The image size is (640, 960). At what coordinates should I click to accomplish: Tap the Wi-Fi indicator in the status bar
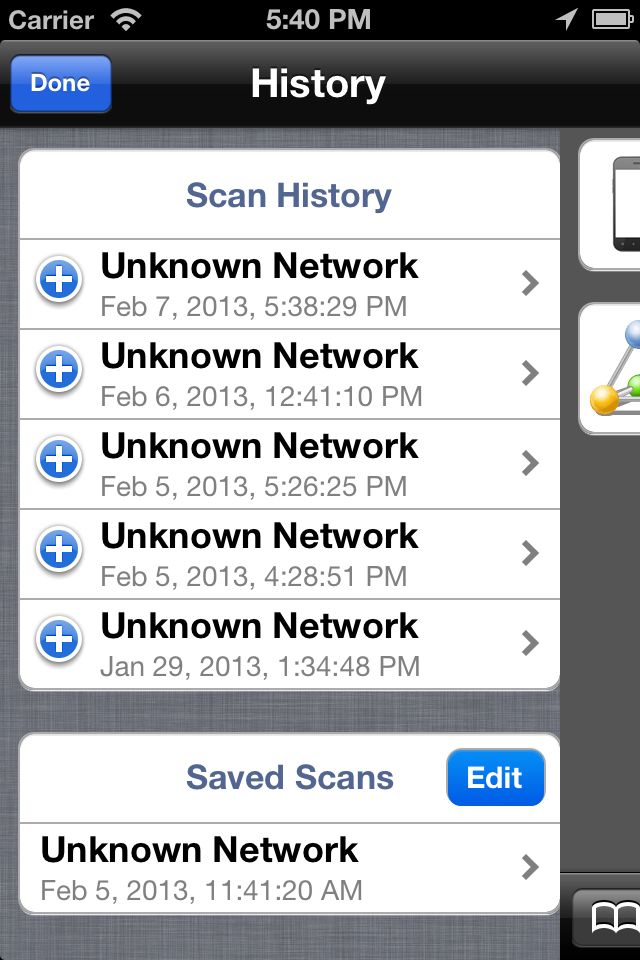coord(126,20)
